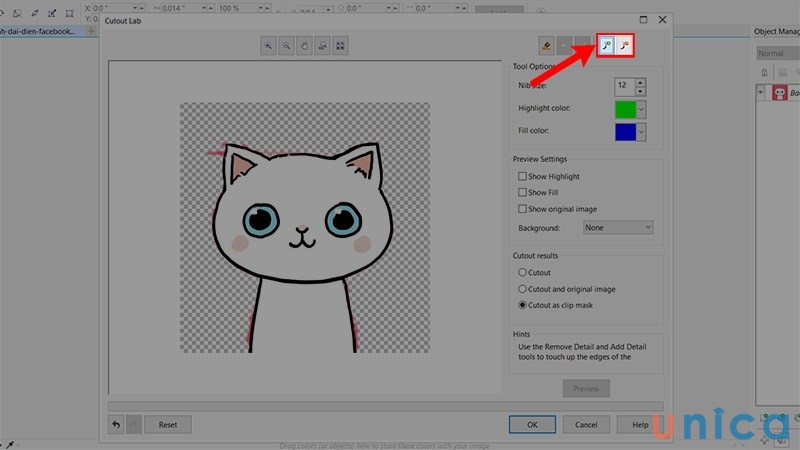Expand the Fill color dropdown arrow
The width and height of the screenshot is (800, 450).
[x=641, y=131]
